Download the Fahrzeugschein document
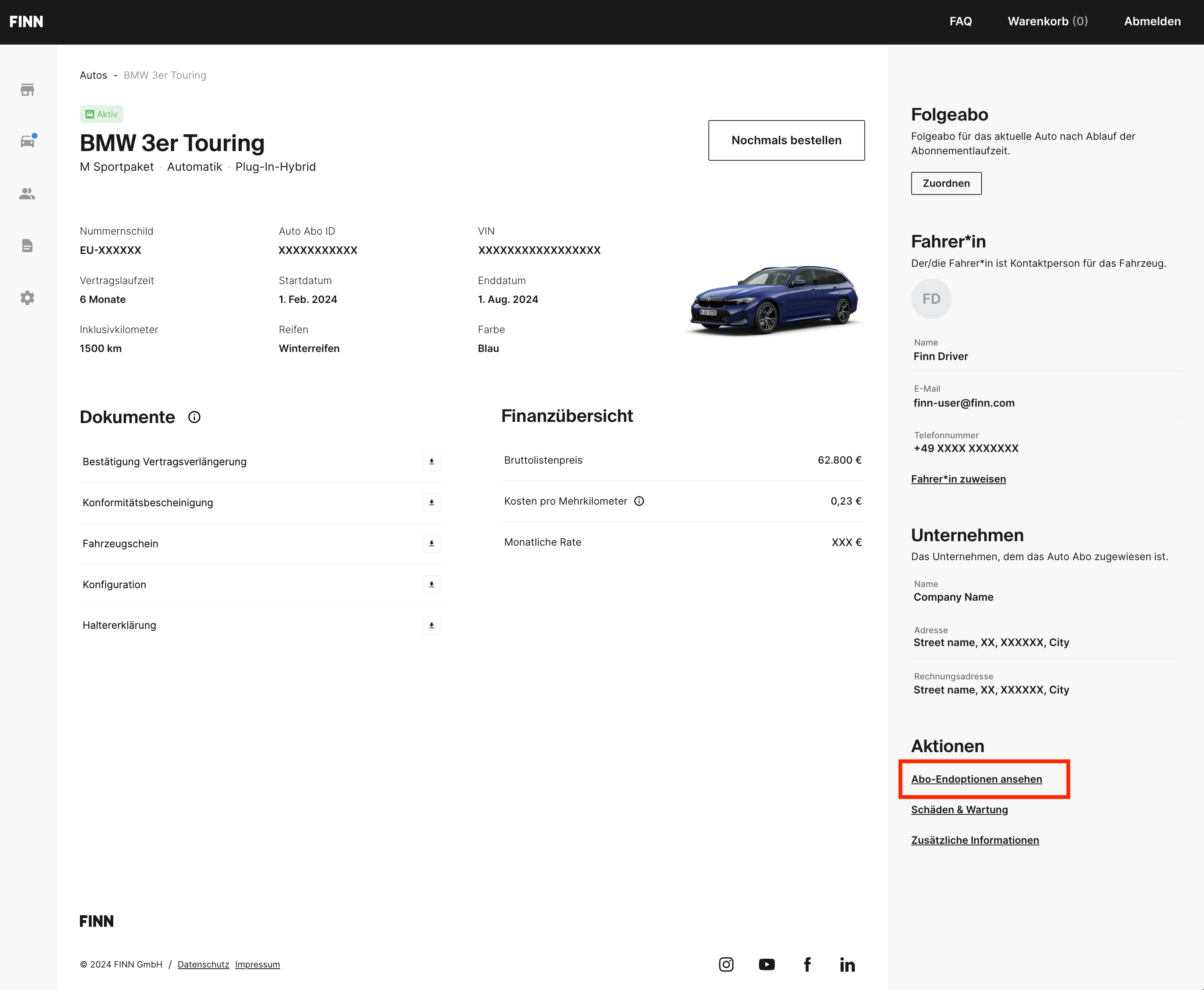 [432, 544]
